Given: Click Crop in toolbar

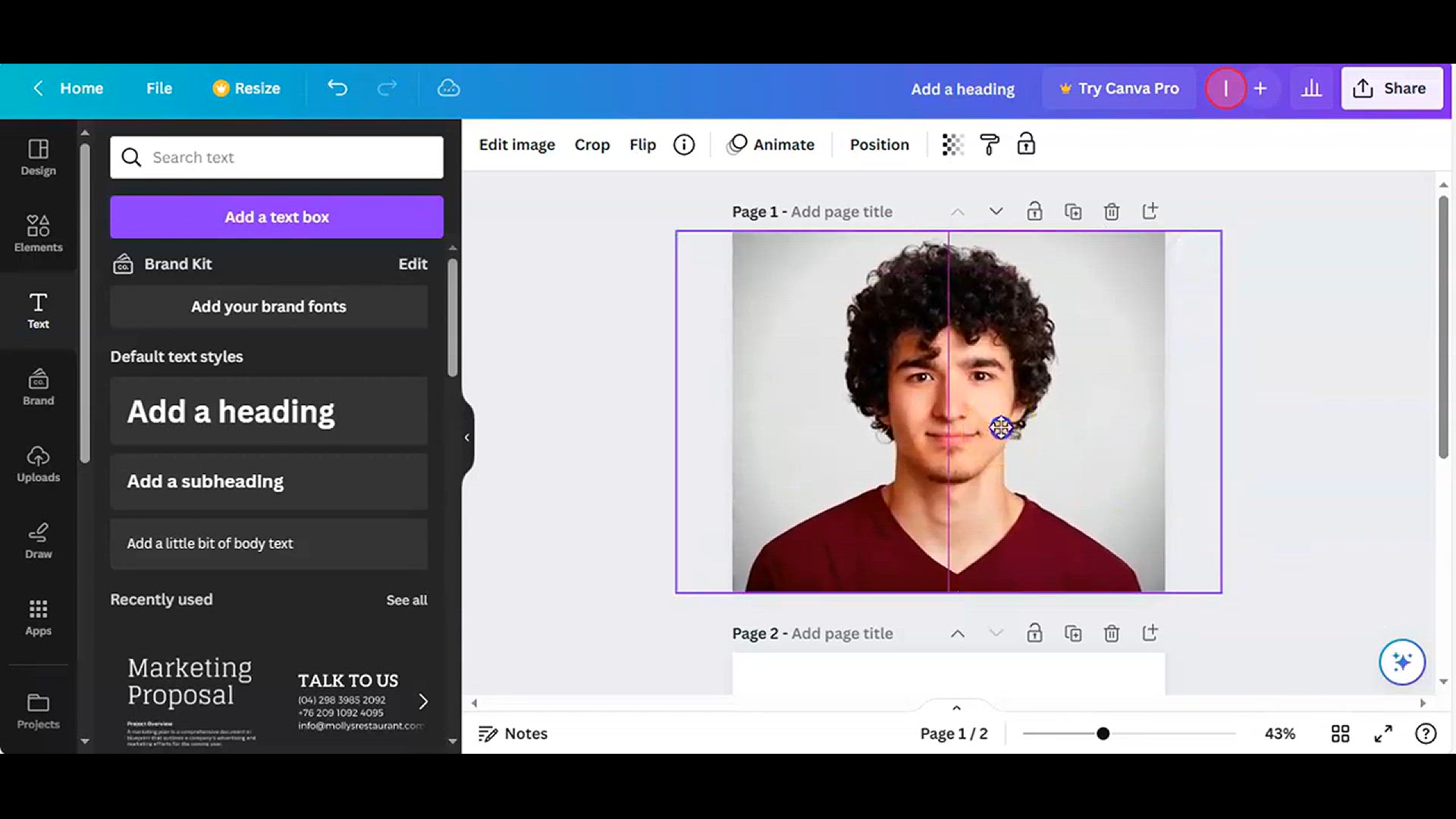Looking at the screenshot, I should click(591, 144).
